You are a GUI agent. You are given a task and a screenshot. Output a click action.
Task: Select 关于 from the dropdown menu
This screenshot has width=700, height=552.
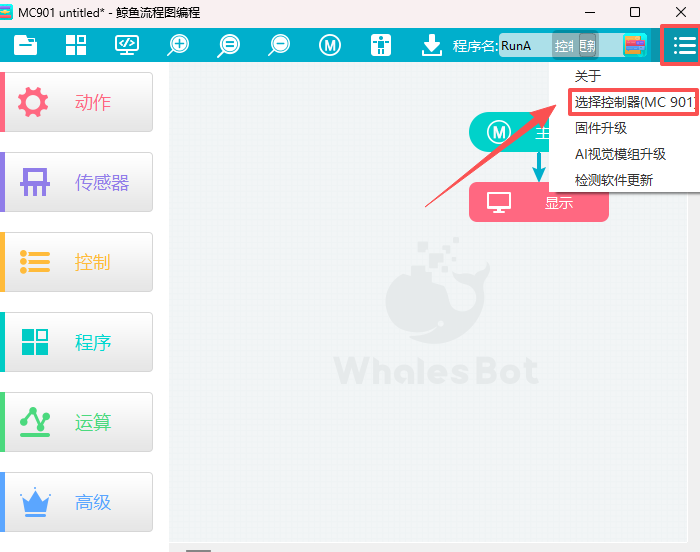click(588, 76)
